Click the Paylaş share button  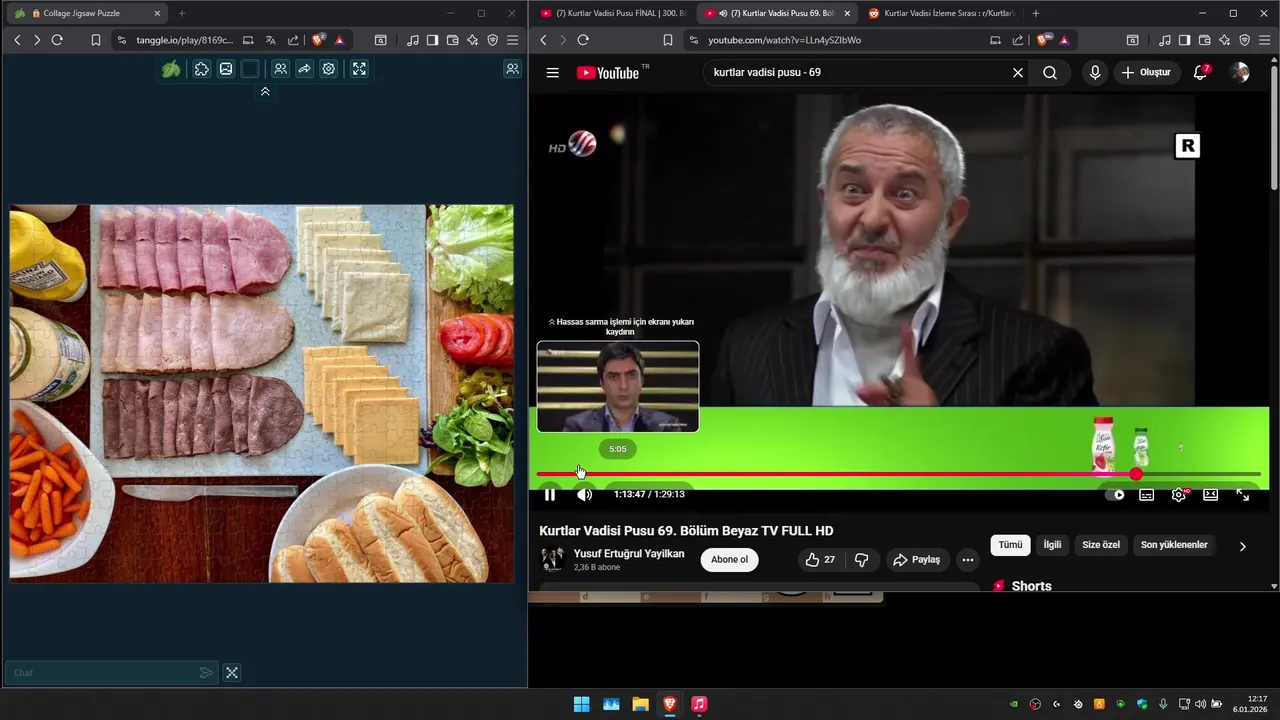click(917, 559)
